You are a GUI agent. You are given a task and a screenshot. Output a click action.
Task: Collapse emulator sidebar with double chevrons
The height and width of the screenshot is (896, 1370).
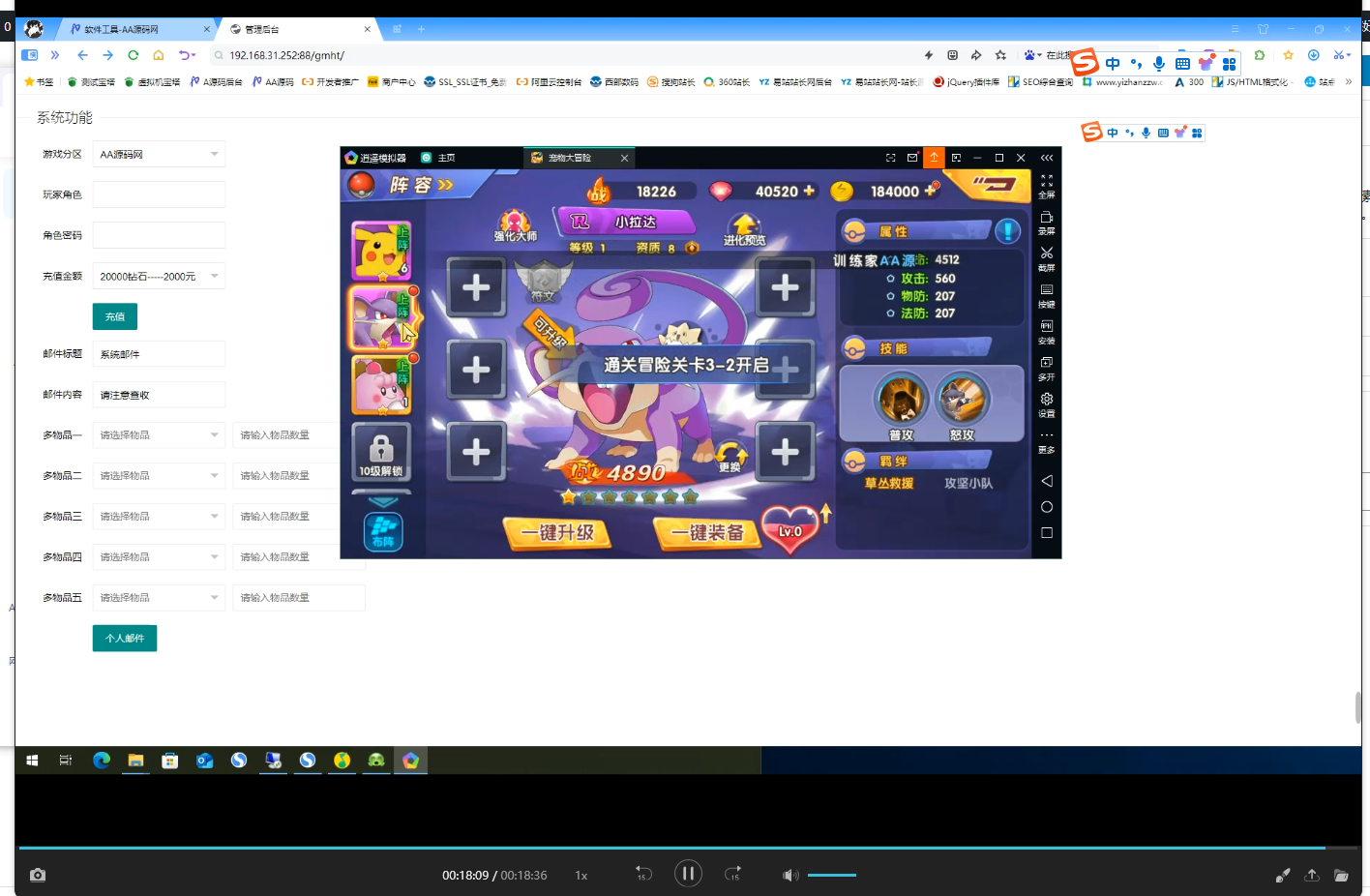[1047, 158]
